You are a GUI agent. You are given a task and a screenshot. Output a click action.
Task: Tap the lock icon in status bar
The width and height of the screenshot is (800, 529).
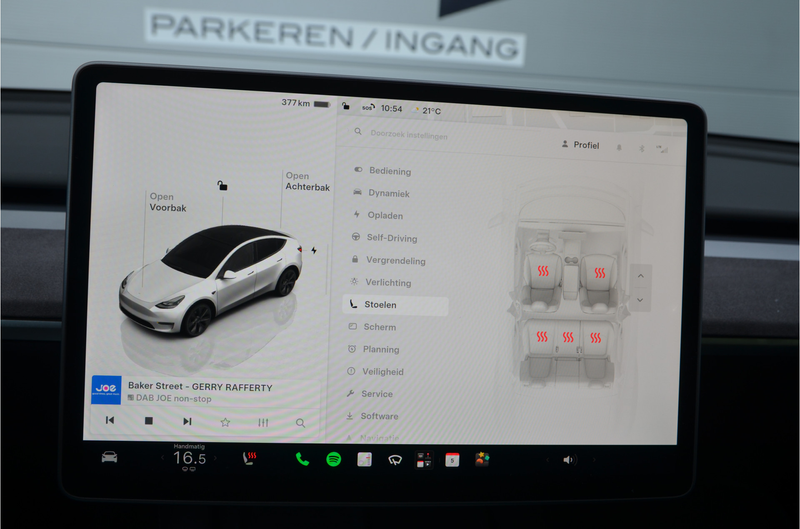pos(345,106)
